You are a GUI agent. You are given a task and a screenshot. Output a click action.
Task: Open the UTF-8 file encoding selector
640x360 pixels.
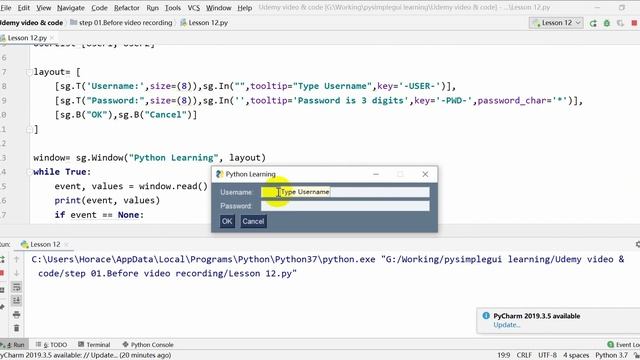[x=547, y=355]
